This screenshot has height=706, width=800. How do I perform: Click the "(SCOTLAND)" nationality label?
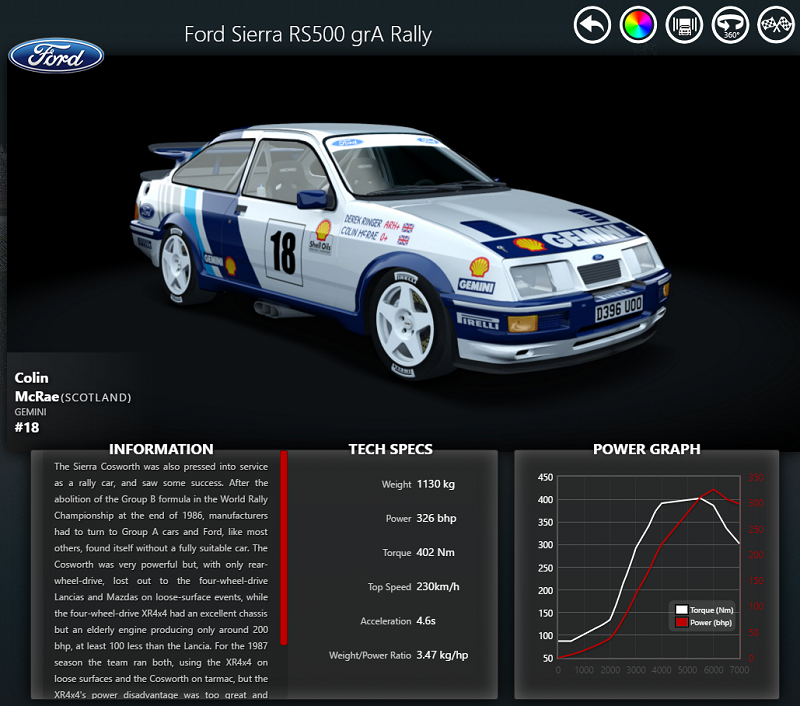96,397
